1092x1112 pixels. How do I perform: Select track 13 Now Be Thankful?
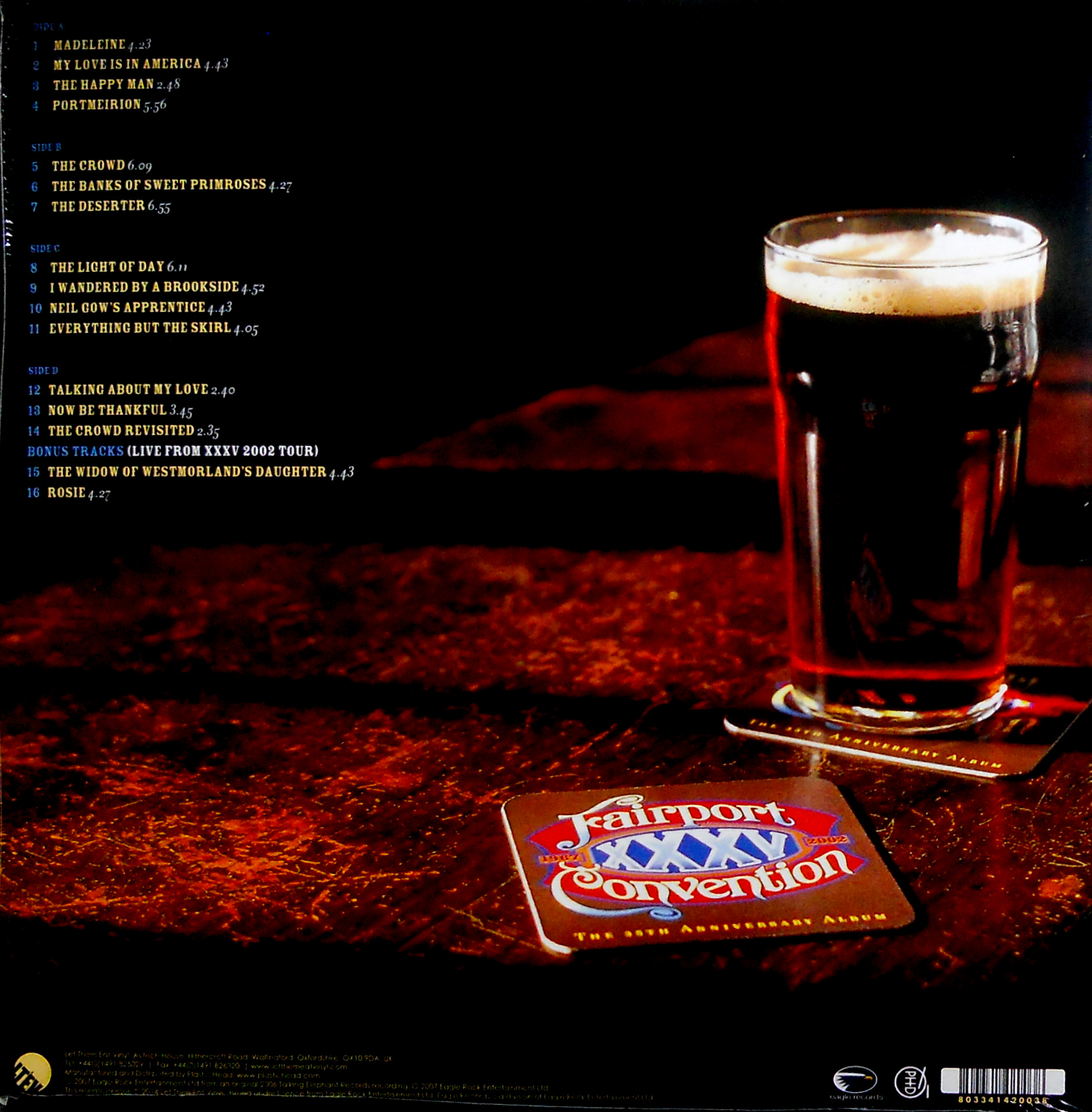pyautogui.click(x=110, y=411)
